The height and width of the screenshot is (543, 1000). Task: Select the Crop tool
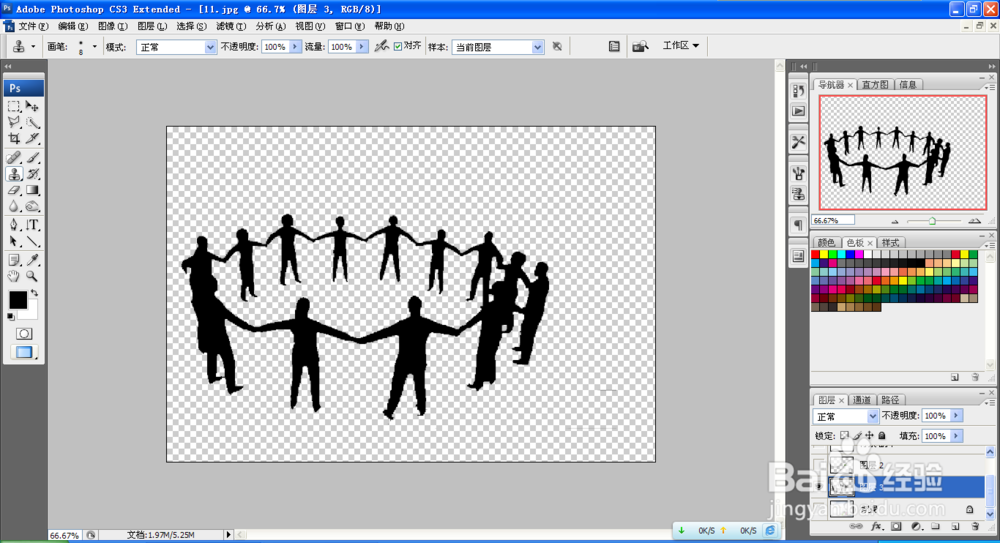pyautogui.click(x=14, y=138)
